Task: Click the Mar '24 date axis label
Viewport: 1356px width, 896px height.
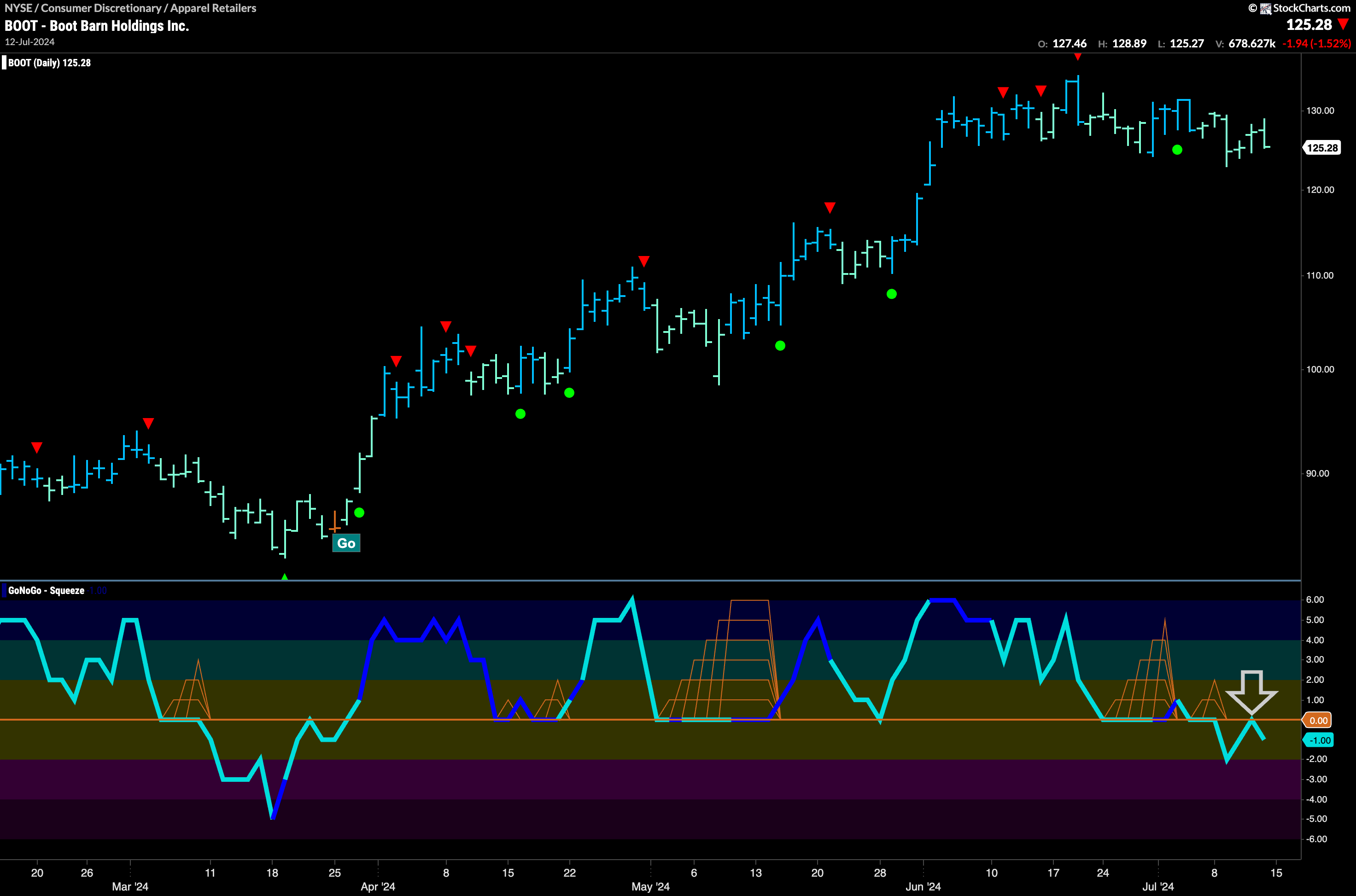Action: point(130,887)
